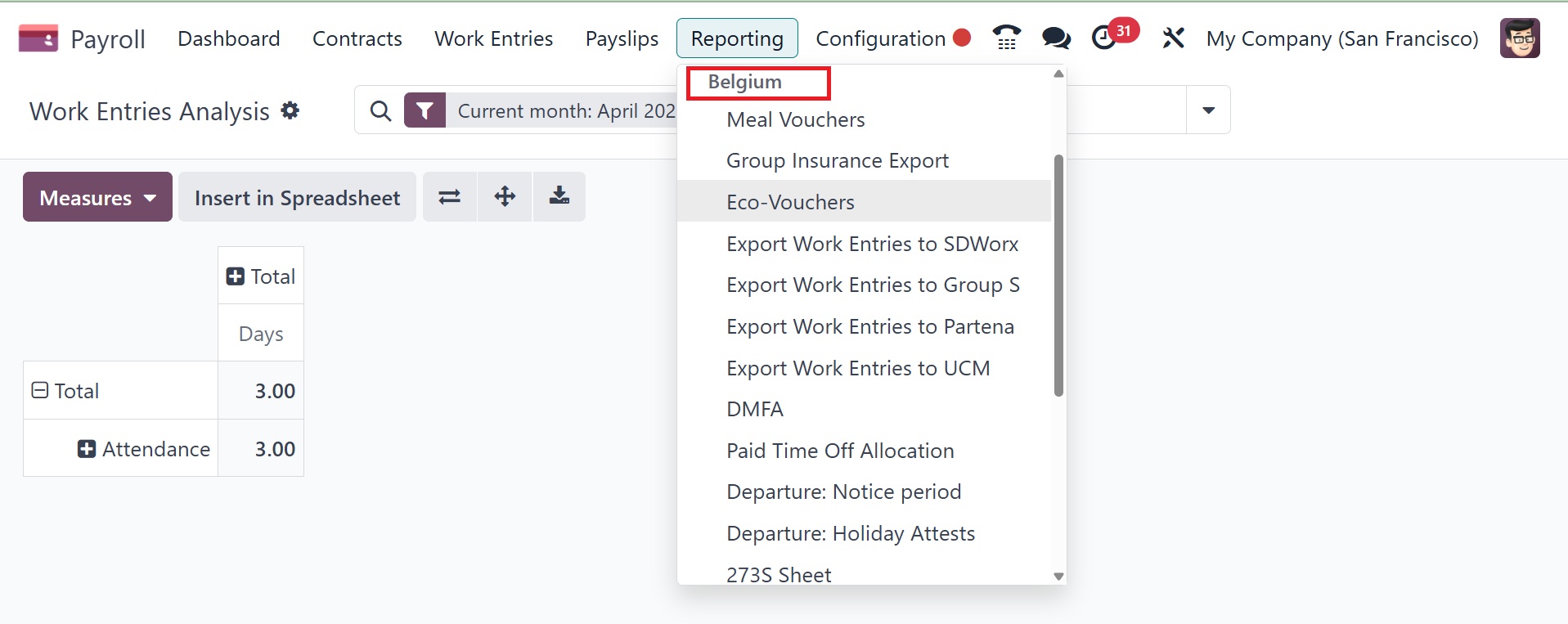1568x624 pixels.
Task: Click Insert in Spreadsheet button
Action: 297,197
